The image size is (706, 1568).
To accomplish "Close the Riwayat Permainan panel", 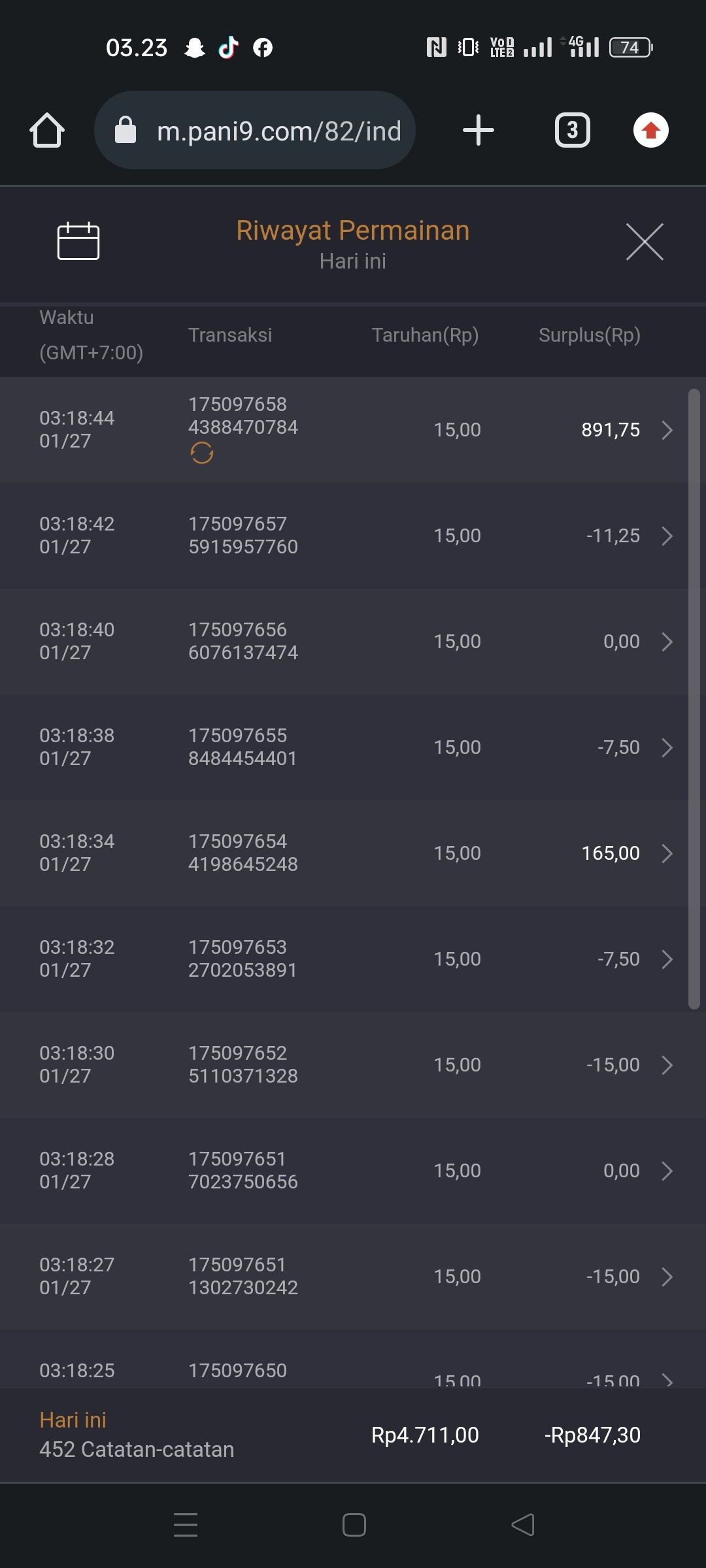I will click(x=645, y=242).
